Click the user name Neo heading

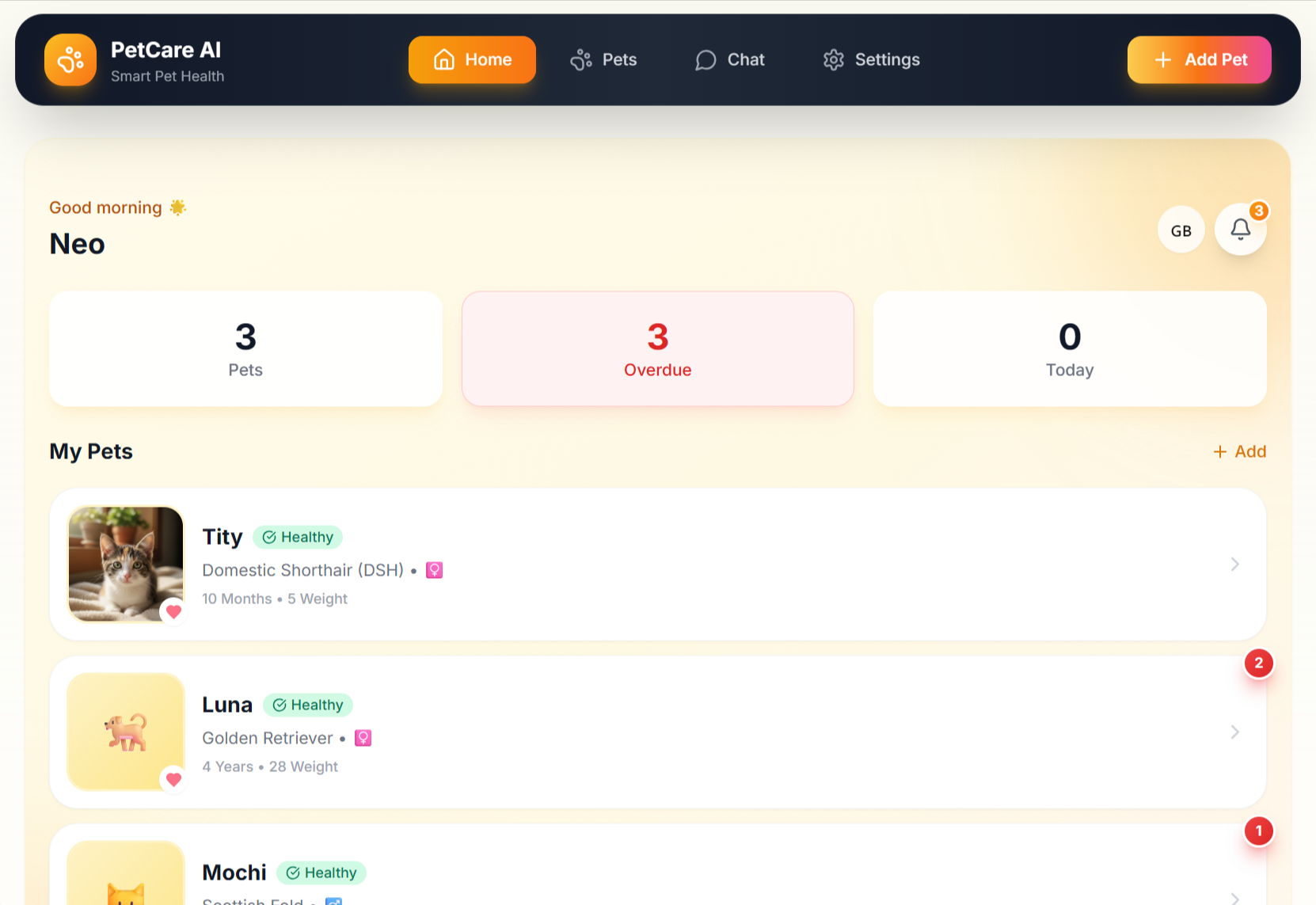77,244
